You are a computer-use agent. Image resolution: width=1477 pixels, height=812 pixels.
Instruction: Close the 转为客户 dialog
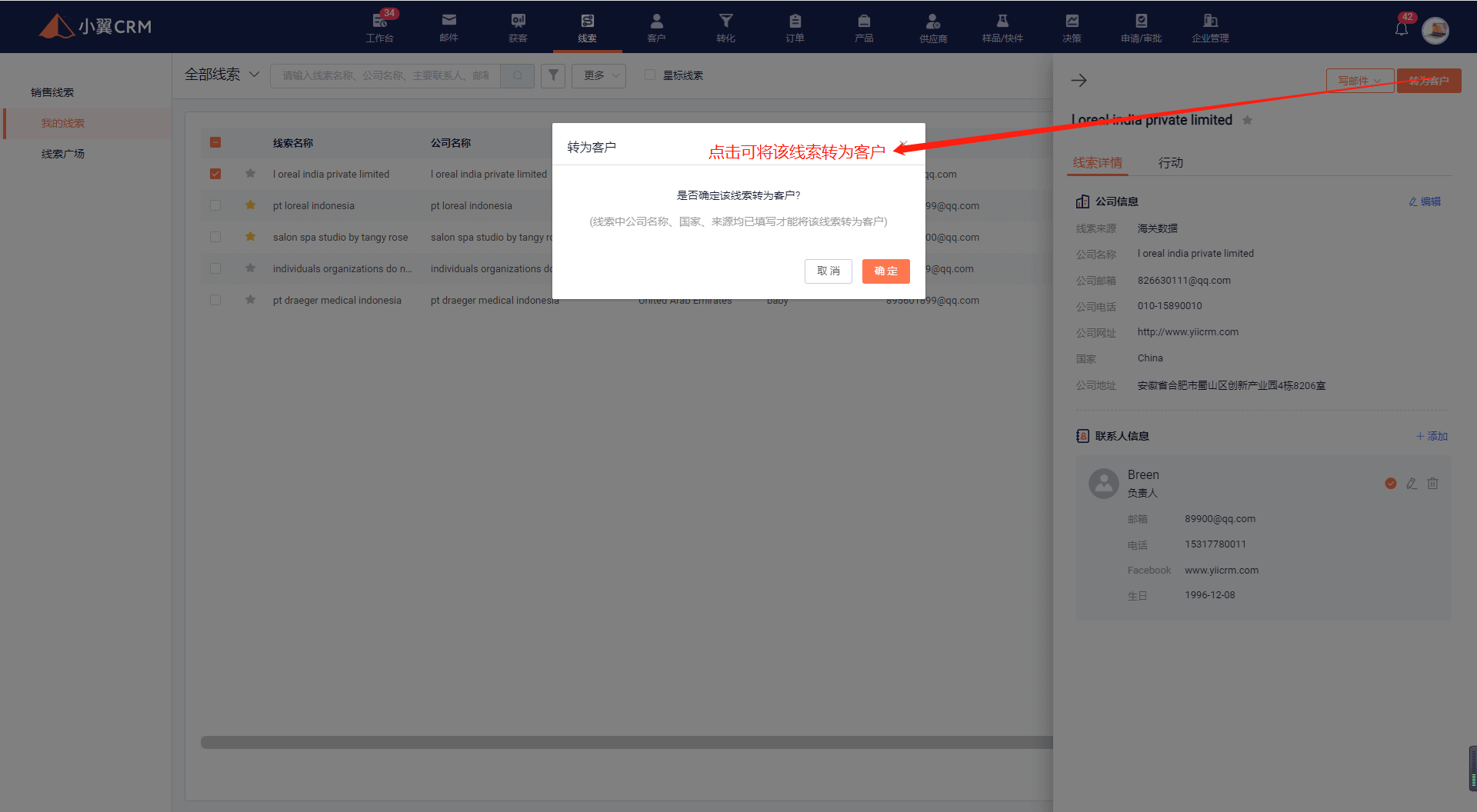point(903,145)
